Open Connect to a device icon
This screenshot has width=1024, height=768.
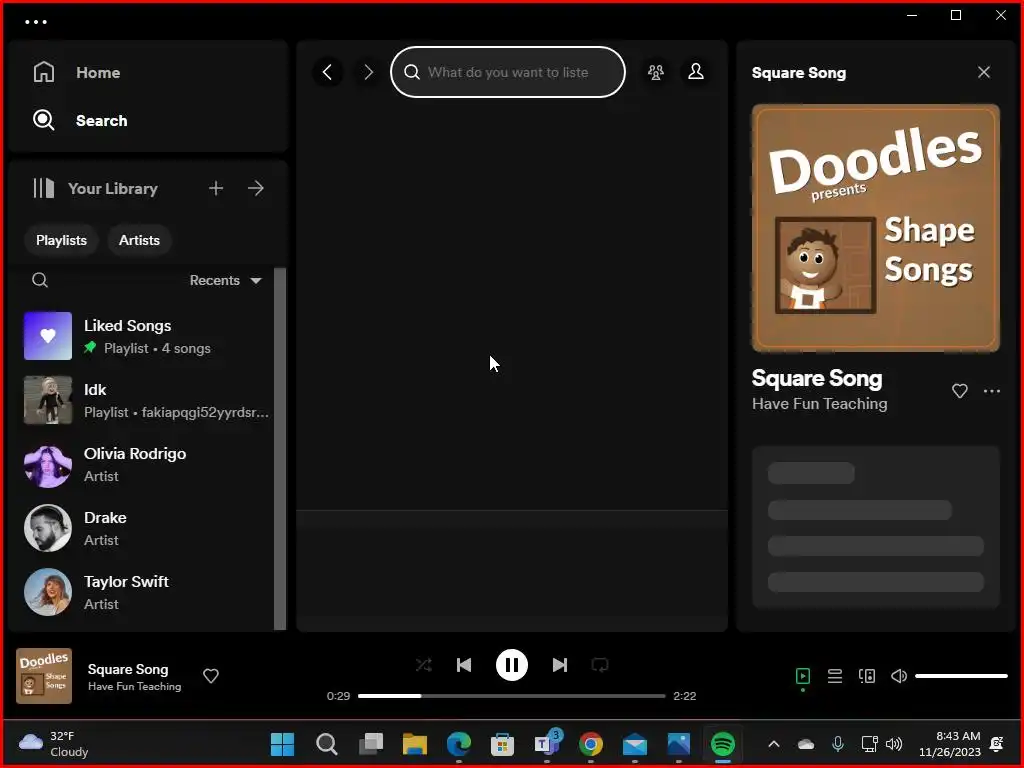[867, 676]
